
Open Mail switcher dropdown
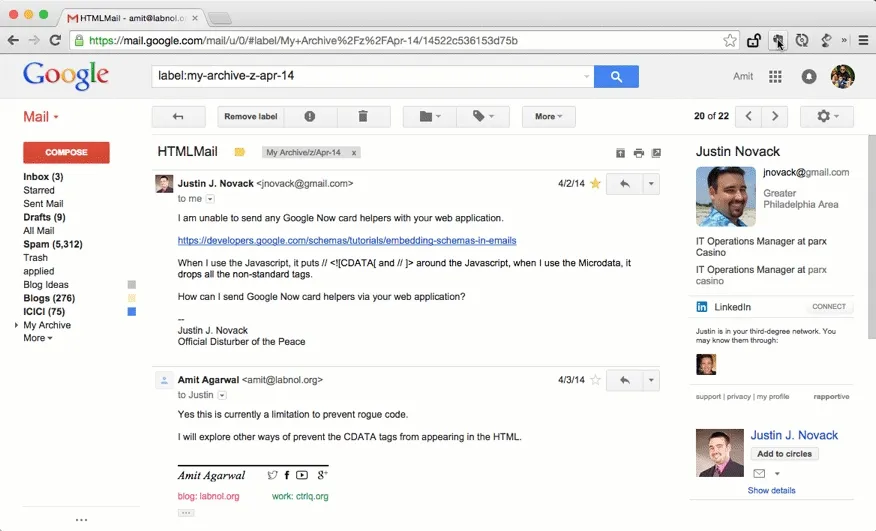click(x=41, y=117)
